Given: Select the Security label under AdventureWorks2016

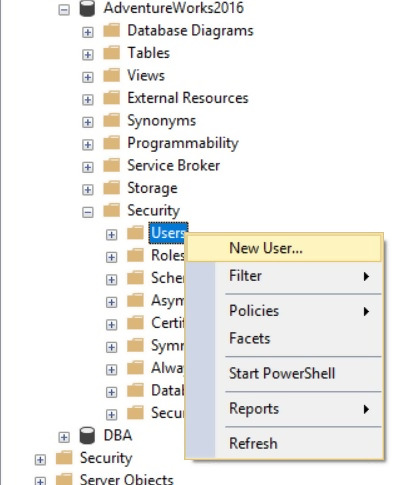Looking at the screenshot, I should (154, 211).
